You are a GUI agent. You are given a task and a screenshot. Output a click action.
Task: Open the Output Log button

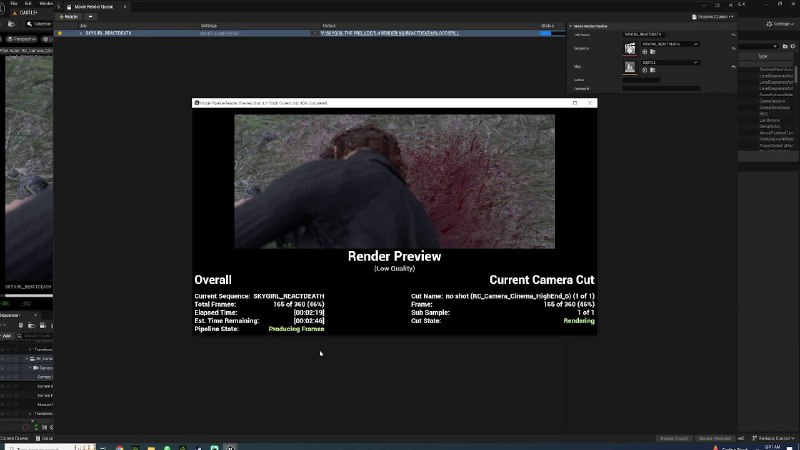pos(44,438)
